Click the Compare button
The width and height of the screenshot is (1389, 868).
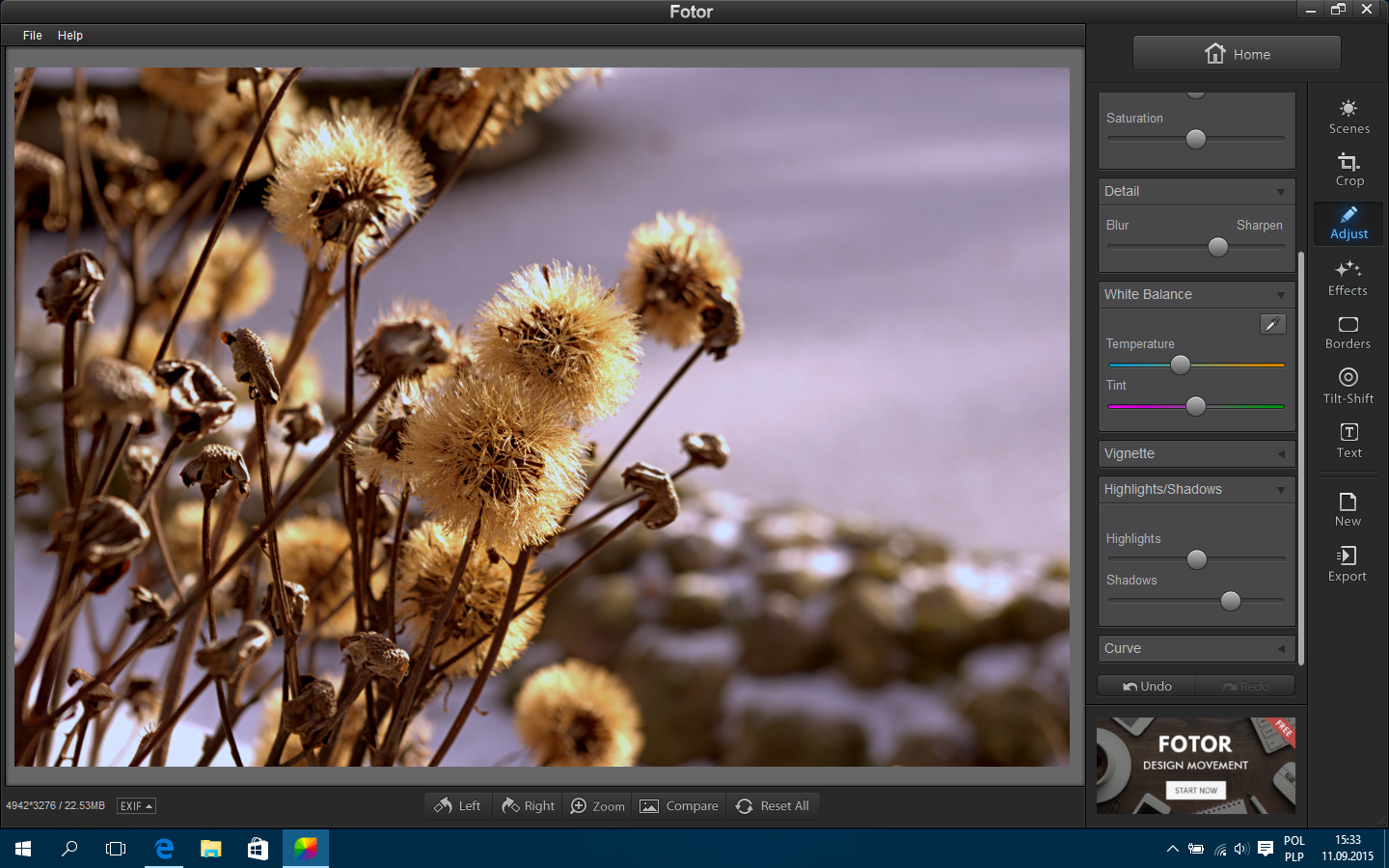(x=679, y=805)
